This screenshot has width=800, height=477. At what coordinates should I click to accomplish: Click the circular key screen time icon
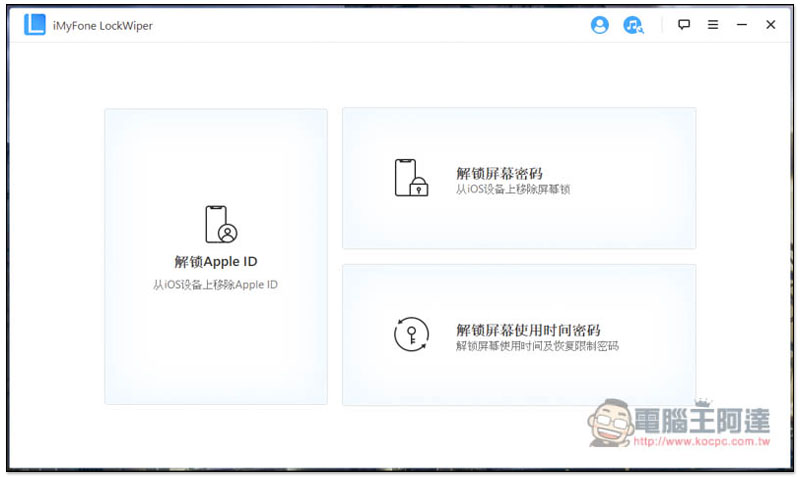tap(411, 334)
